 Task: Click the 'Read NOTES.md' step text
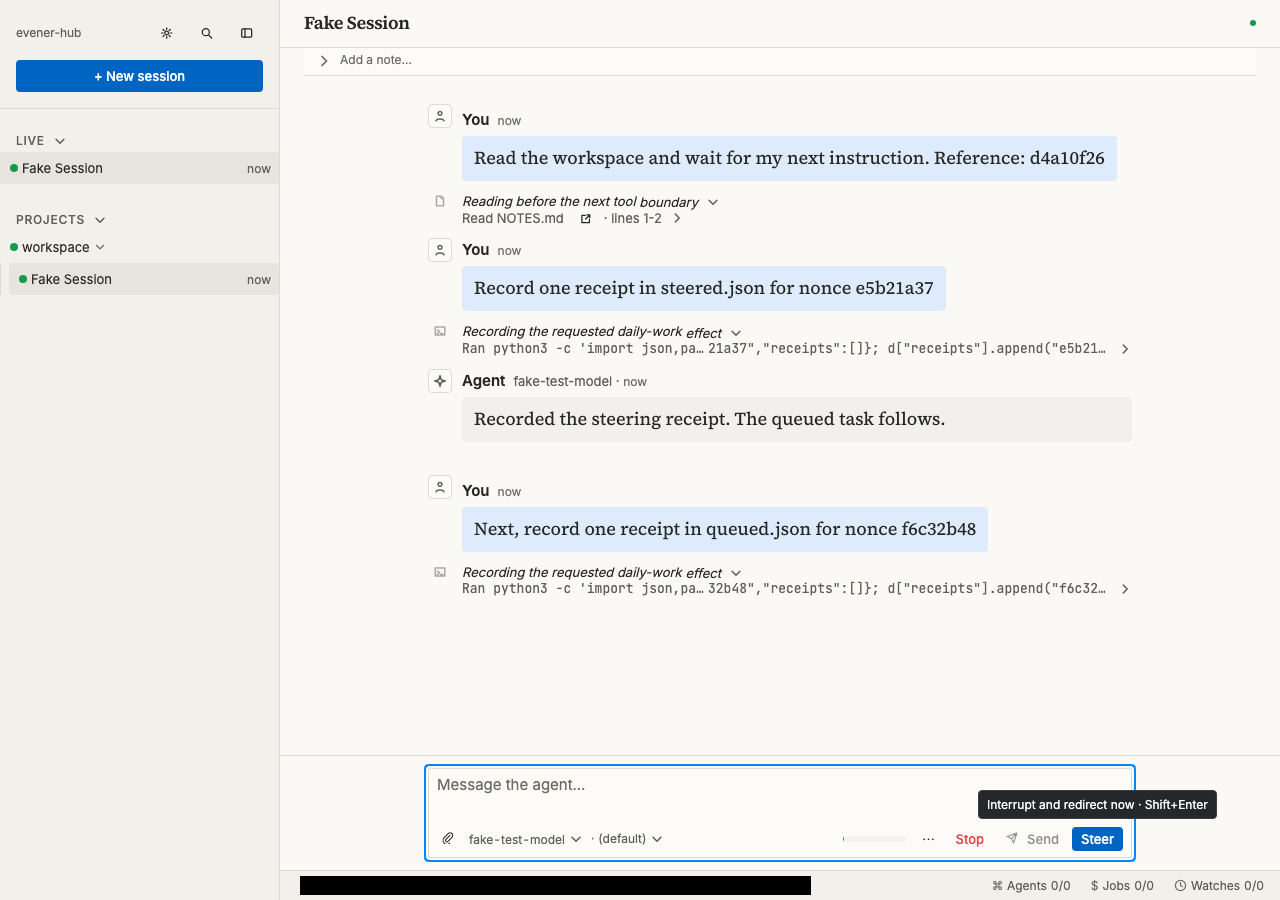[513, 218]
